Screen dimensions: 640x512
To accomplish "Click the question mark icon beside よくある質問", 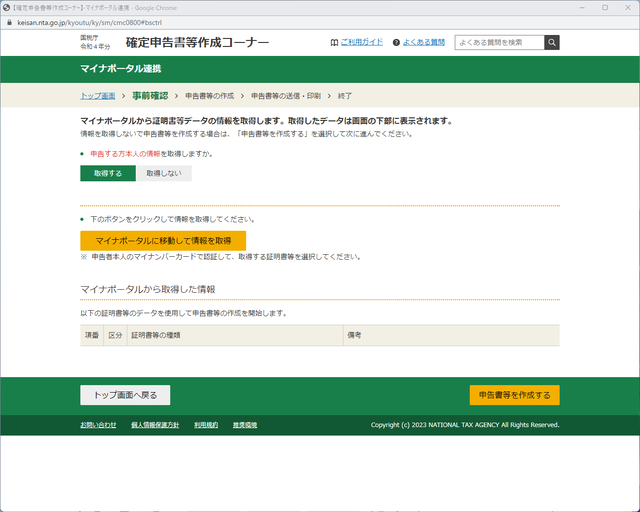I will point(396,42).
